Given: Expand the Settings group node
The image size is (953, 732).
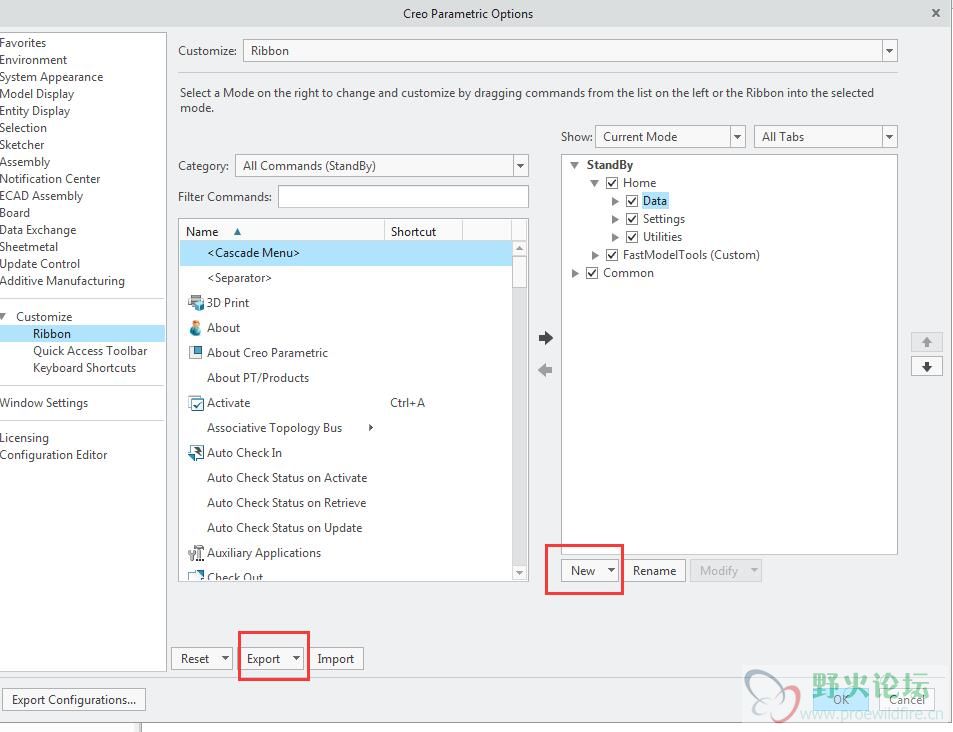Looking at the screenshot, I should (615, 219).
